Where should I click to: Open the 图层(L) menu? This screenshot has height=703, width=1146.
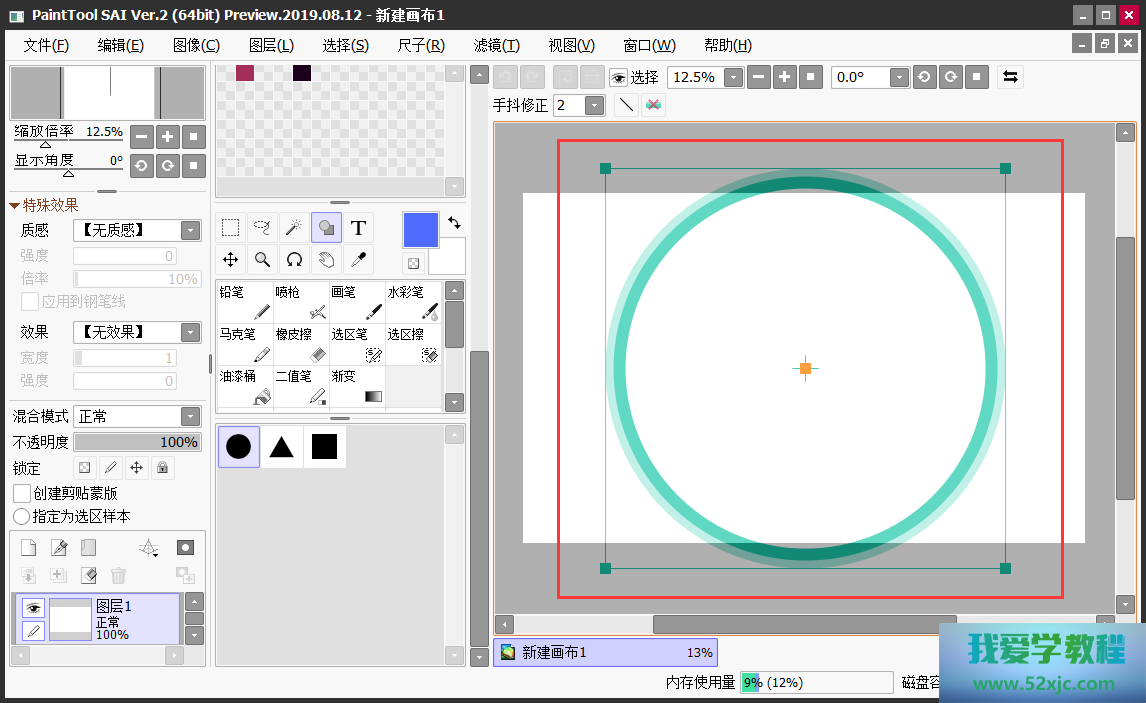(271, 45)
